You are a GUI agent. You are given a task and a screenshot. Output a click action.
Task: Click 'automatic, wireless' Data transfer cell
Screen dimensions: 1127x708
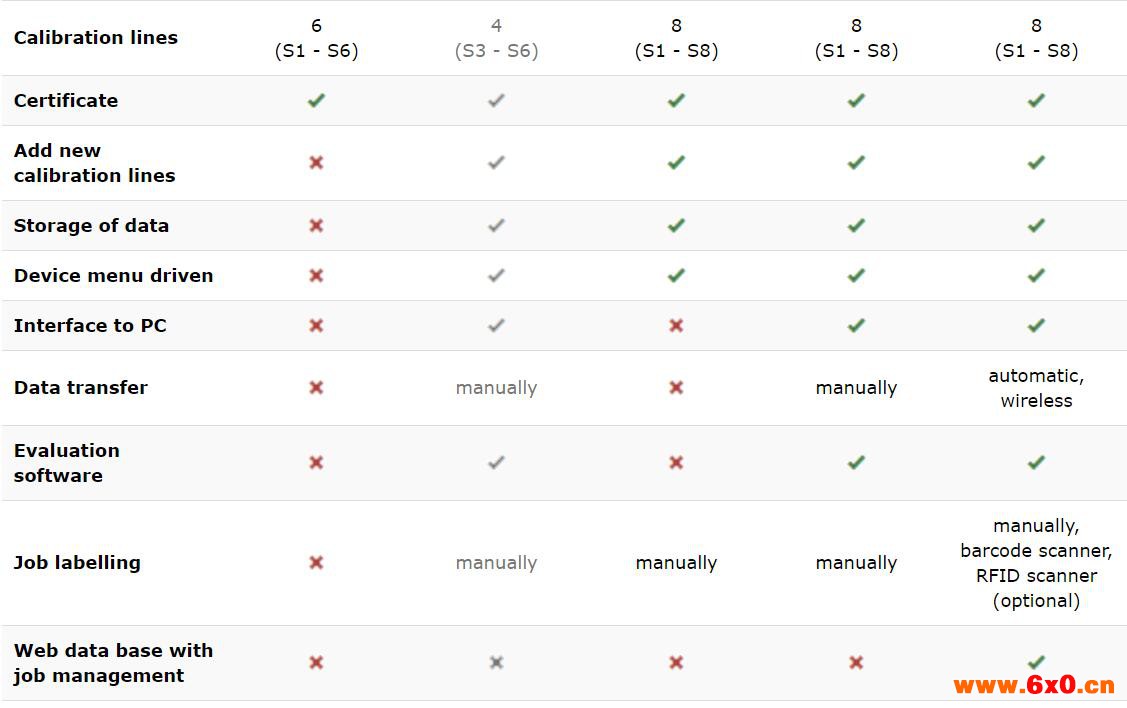point(1036,388)
